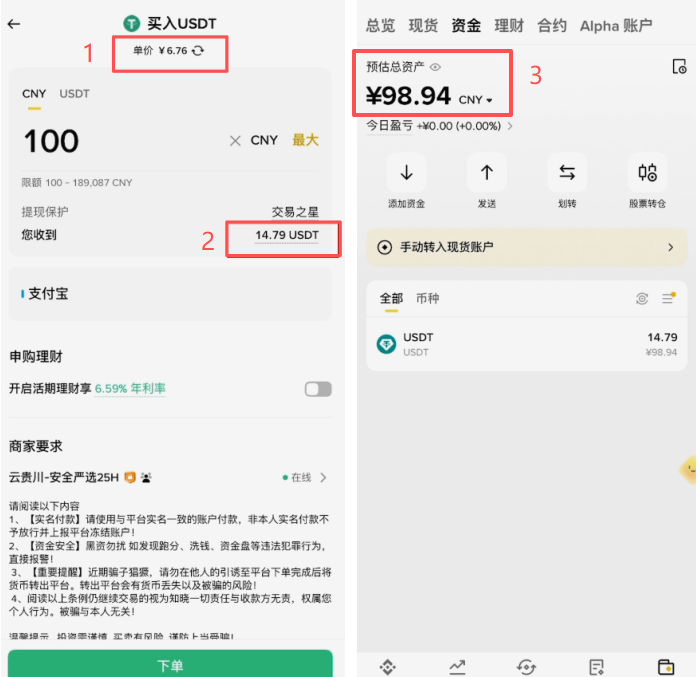Open the 总览 tab
The height and width of the screenshot is (677, 697).
pyautogui.click(x=381, y=26)
